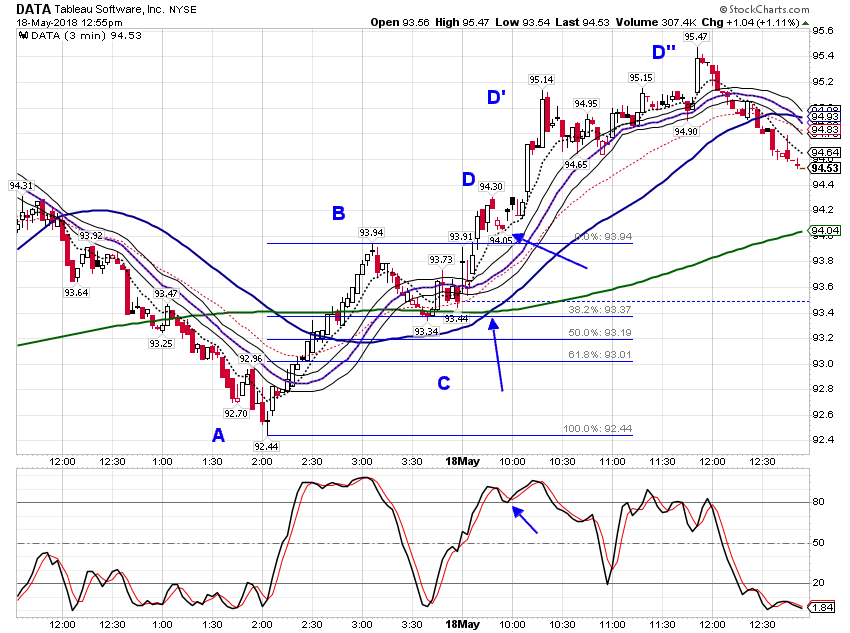Select the 93.64 swing low price label

[x=76, y=293]
